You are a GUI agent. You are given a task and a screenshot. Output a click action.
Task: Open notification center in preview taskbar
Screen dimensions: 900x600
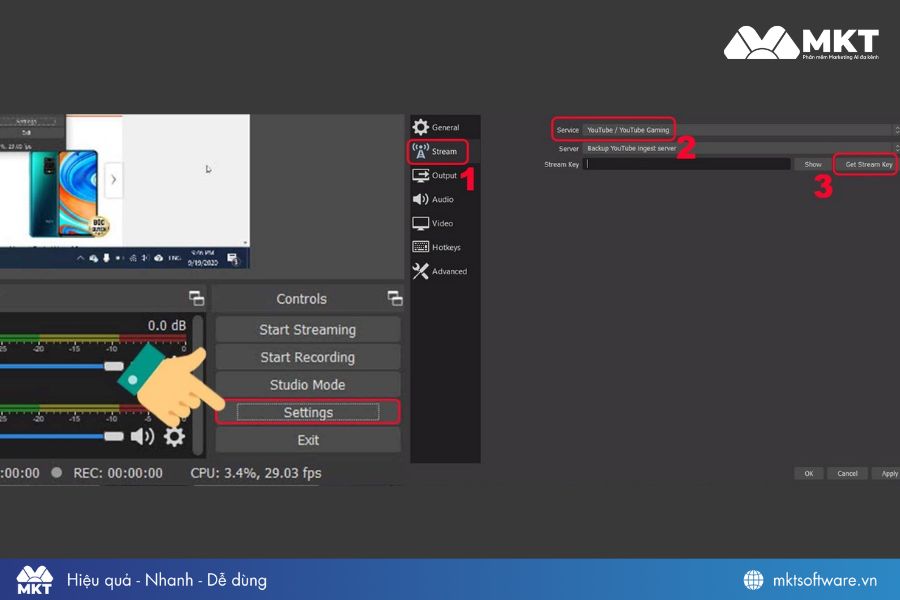tap(232, 259)
